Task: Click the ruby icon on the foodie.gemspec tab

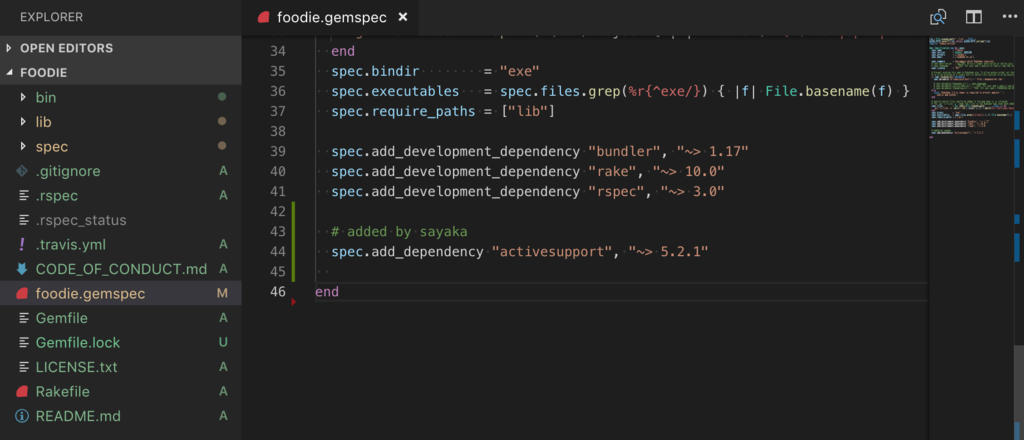Action: pyautogui.click(x=263, y=17)
